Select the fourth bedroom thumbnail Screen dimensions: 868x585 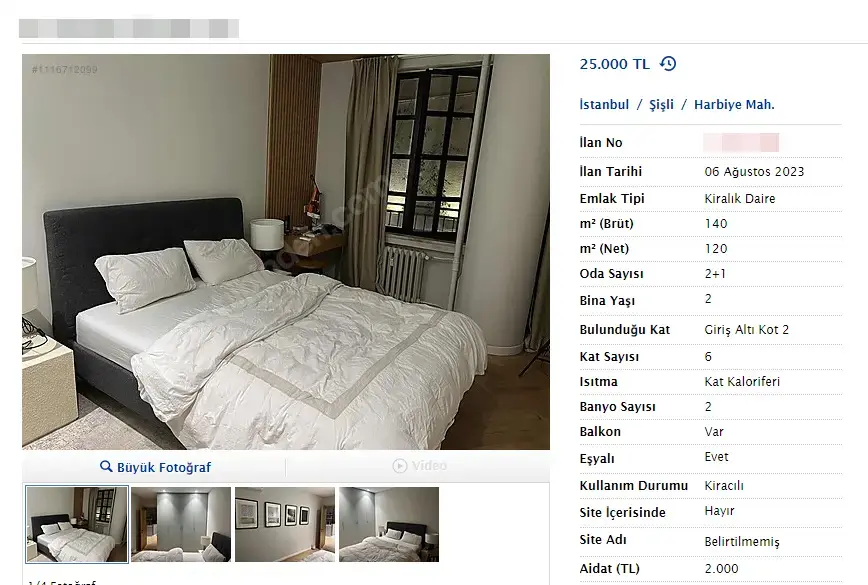pos(389,524)
